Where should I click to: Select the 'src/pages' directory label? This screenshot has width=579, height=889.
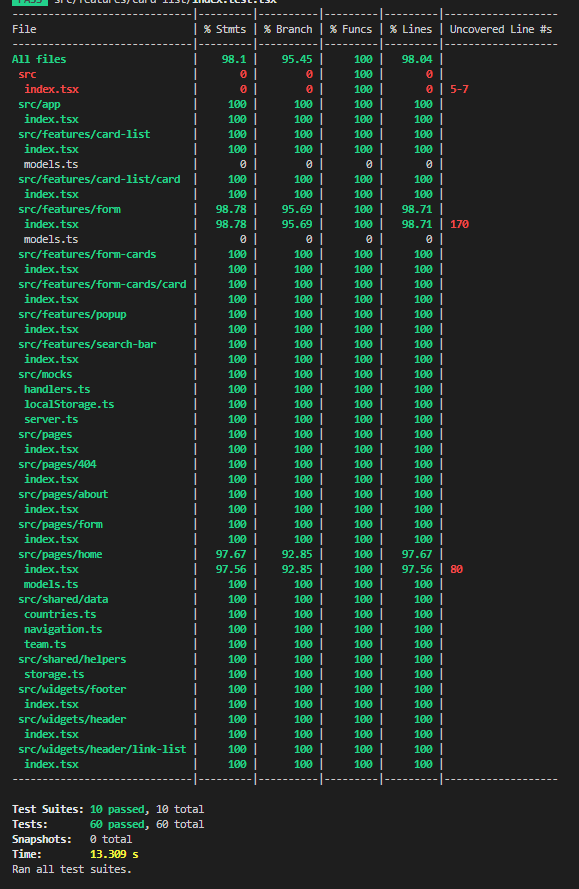point(45,434)
